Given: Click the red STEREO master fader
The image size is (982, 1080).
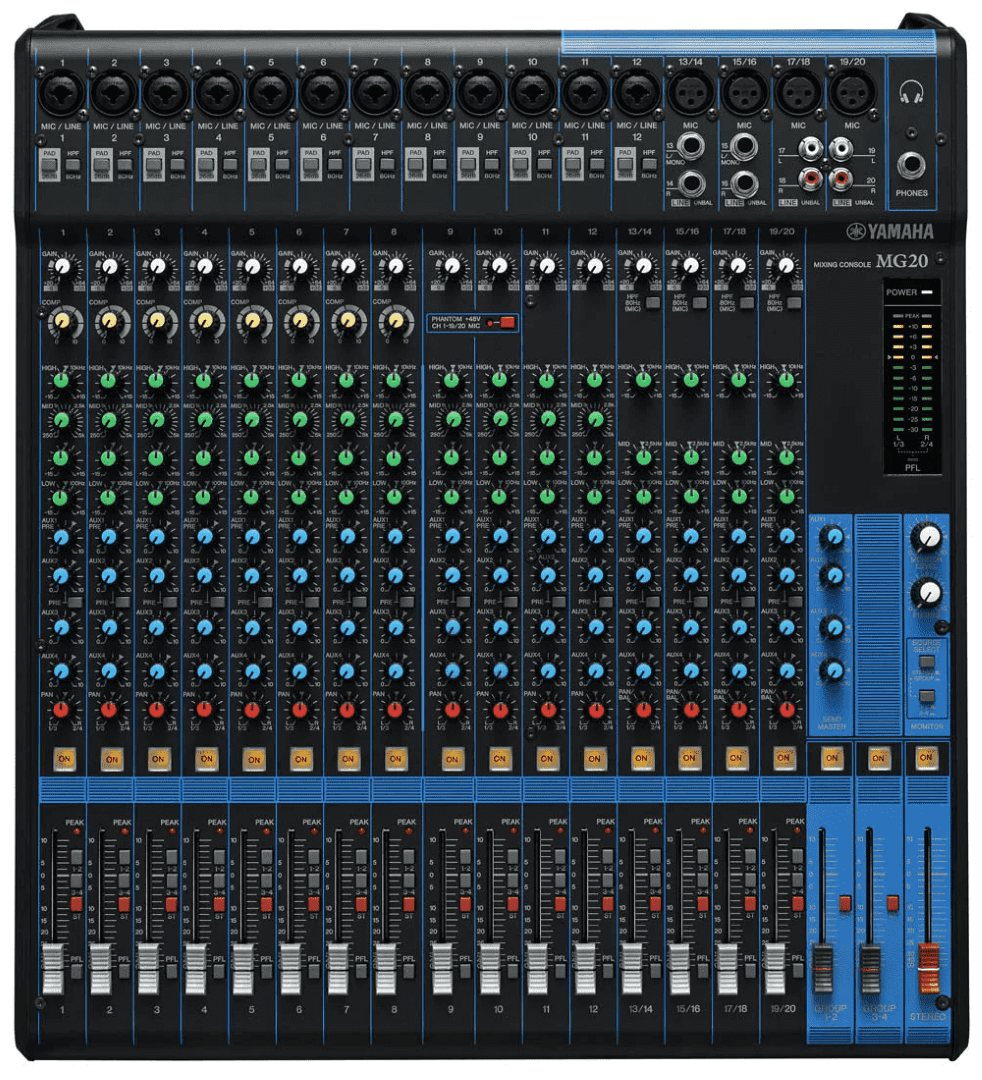Looking at the screenshot, I should click(929, 964).
